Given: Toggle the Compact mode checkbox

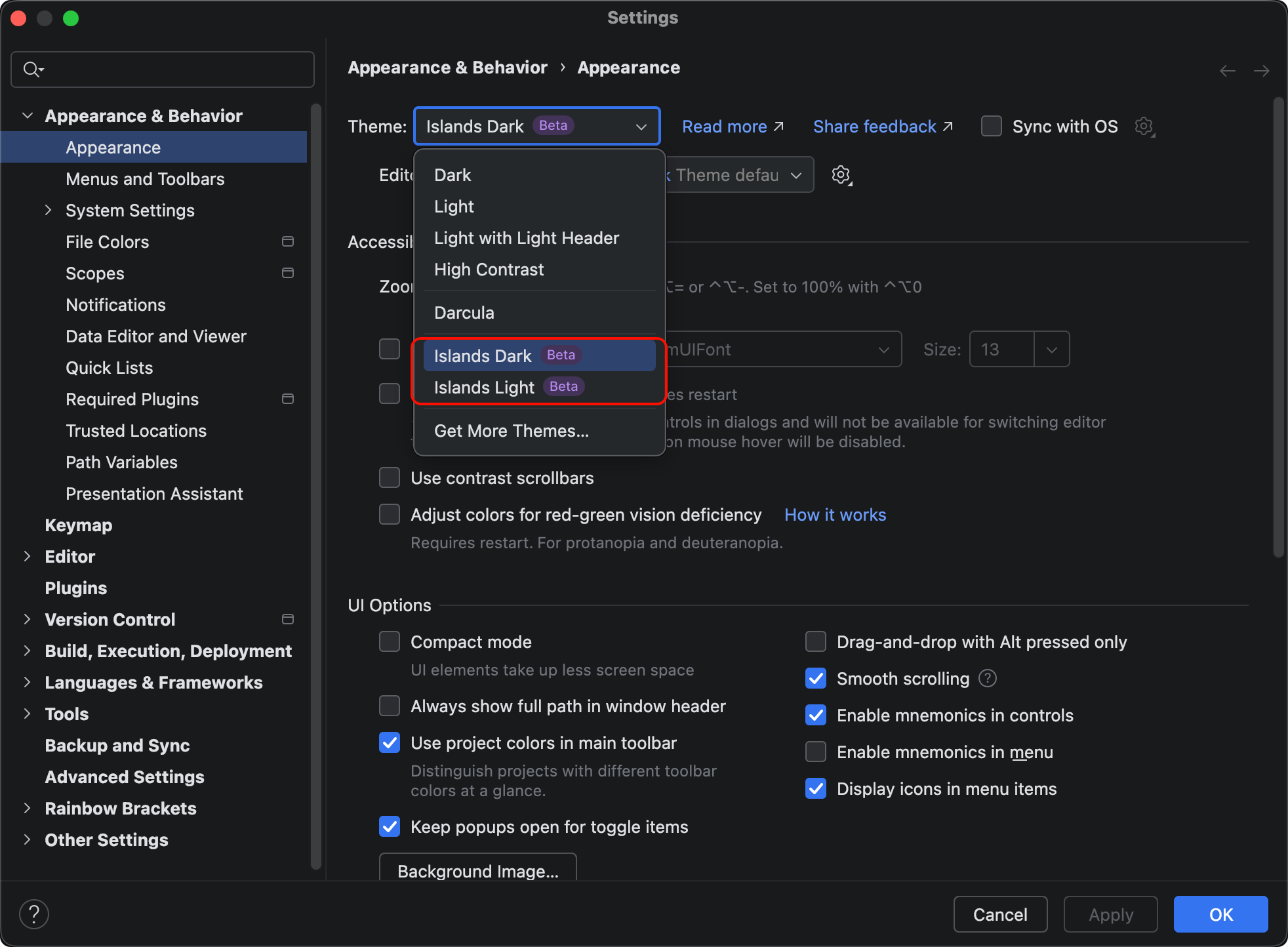Looking at the screenshot, I should [390, 641].
